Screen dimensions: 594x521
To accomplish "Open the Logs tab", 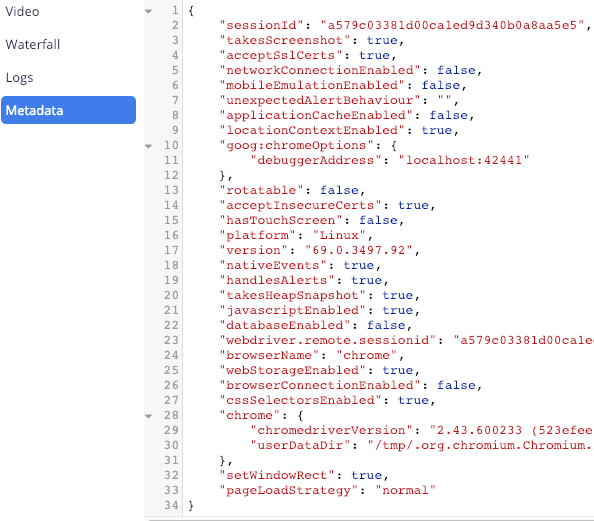I will (19, 78).
